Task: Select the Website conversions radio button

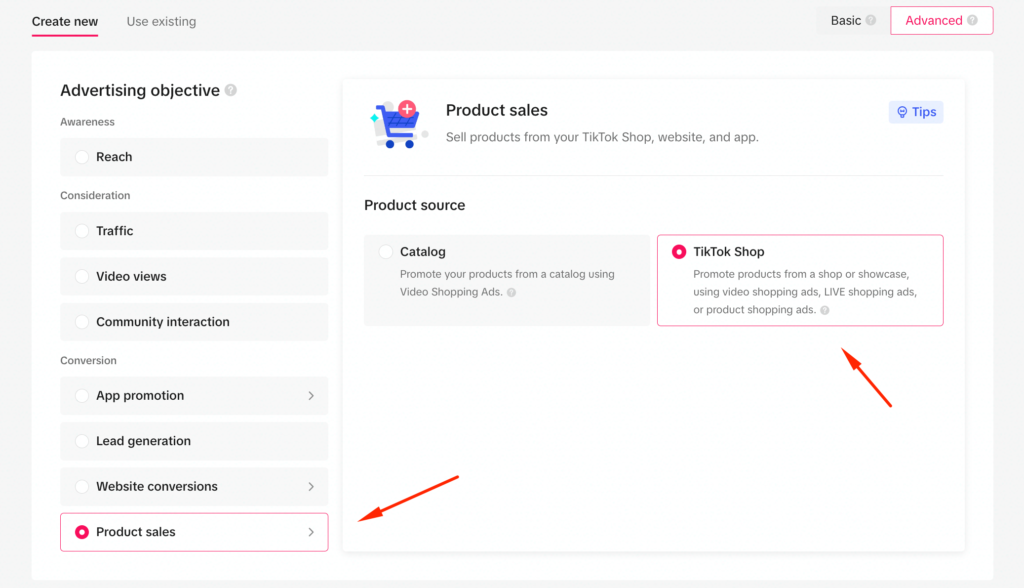Action: pos(82,487)
